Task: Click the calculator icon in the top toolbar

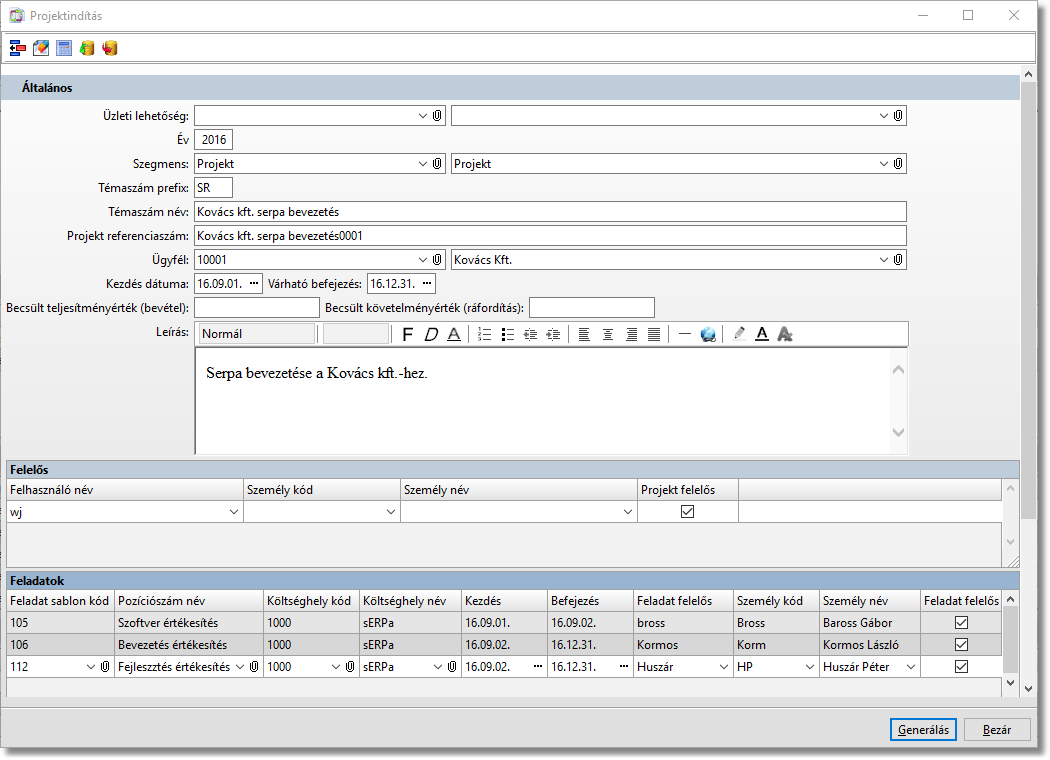Action: click(x=64, y=48)
